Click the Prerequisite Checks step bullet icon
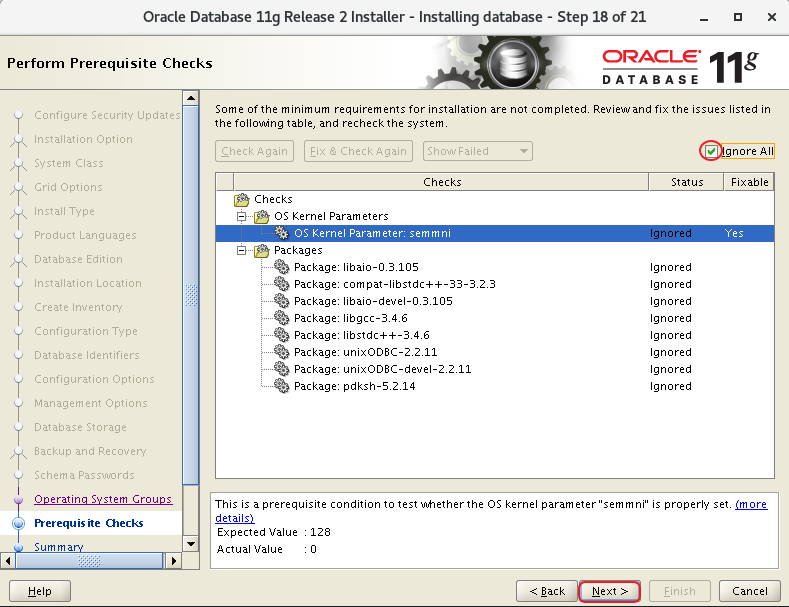 [19, 523]
